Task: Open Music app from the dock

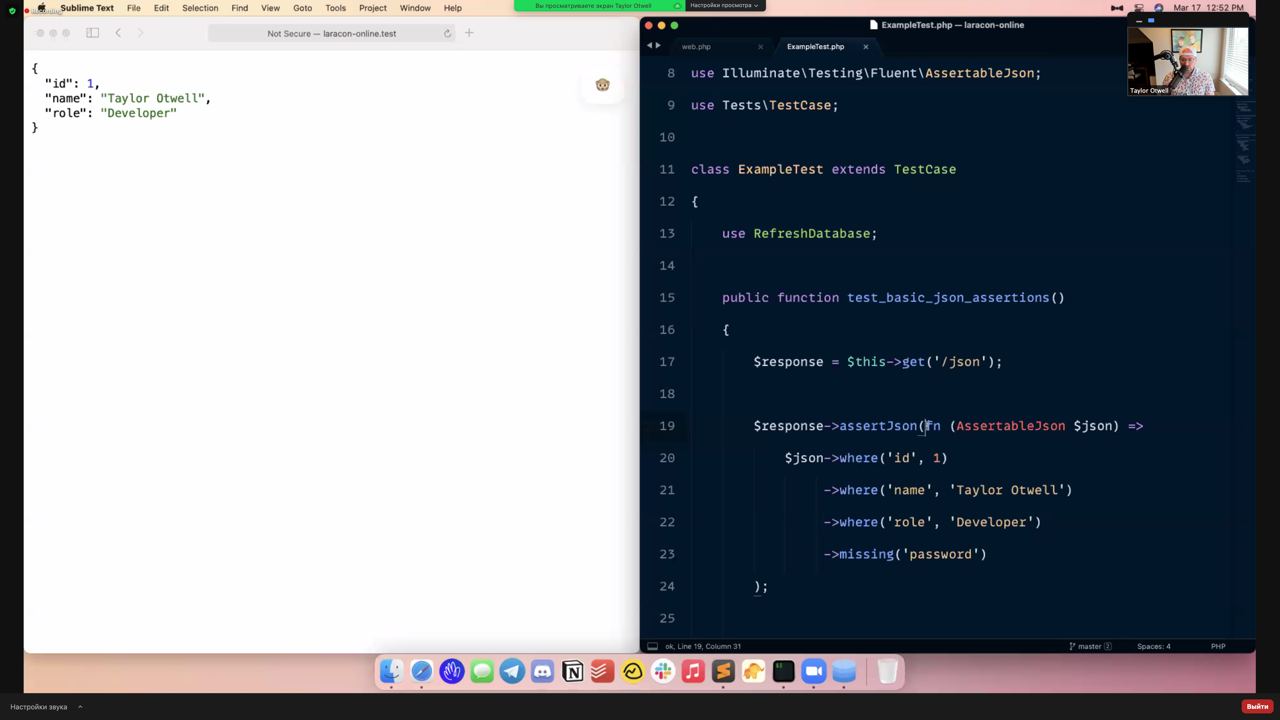Action: [x=693, y=672]
